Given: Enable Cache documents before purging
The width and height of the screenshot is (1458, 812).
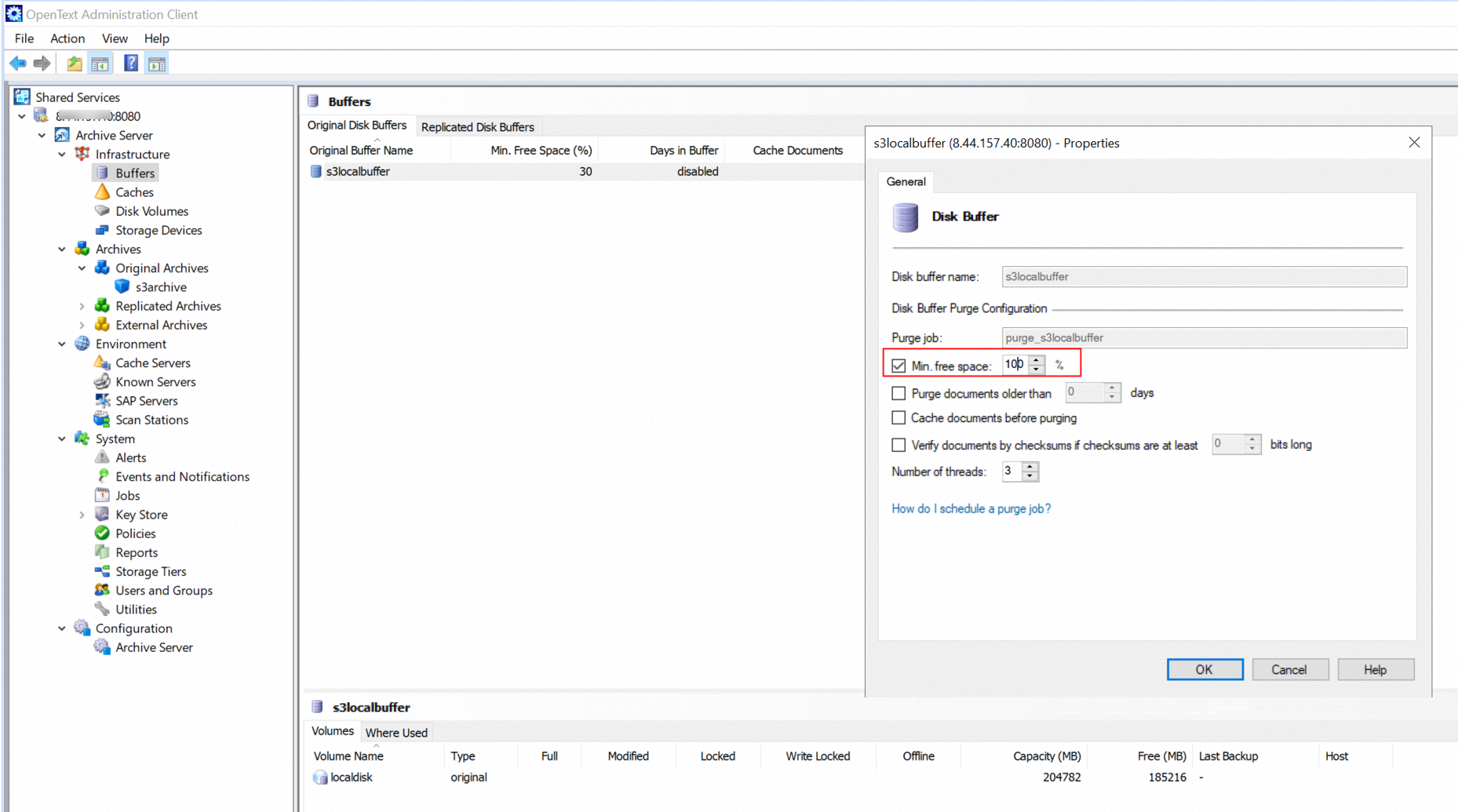Looking at the screenshot, I should click(x=898, y=418).
